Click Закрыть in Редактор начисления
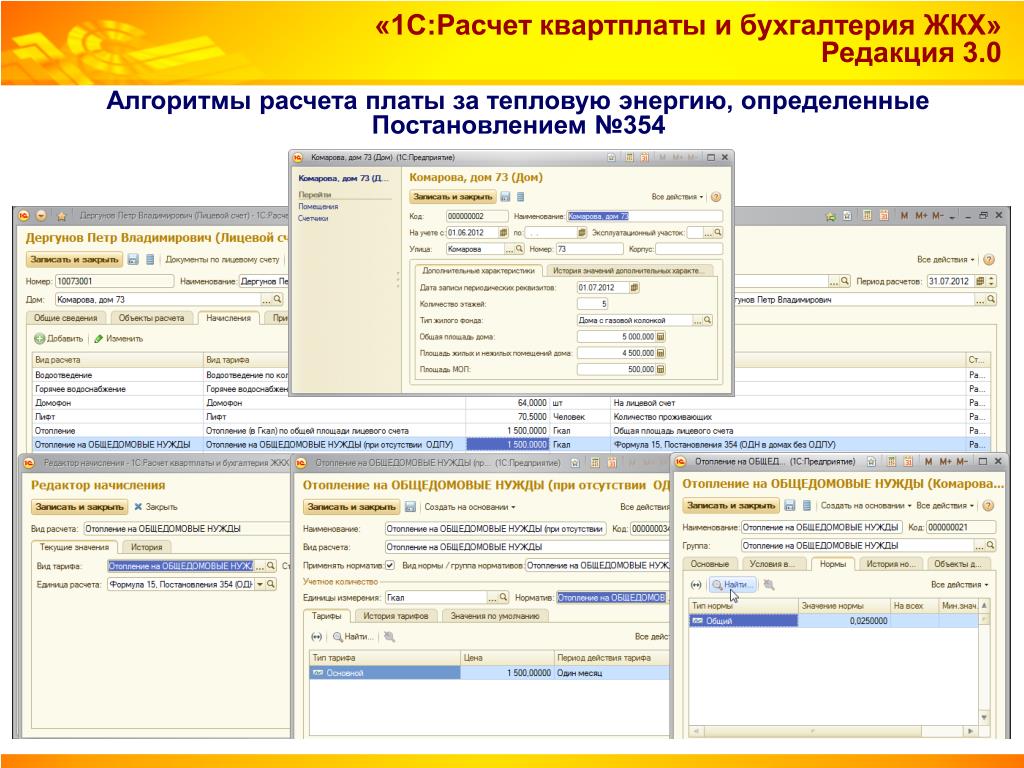This screenshot has height=768, width=1024. click(x=156, y=507)
